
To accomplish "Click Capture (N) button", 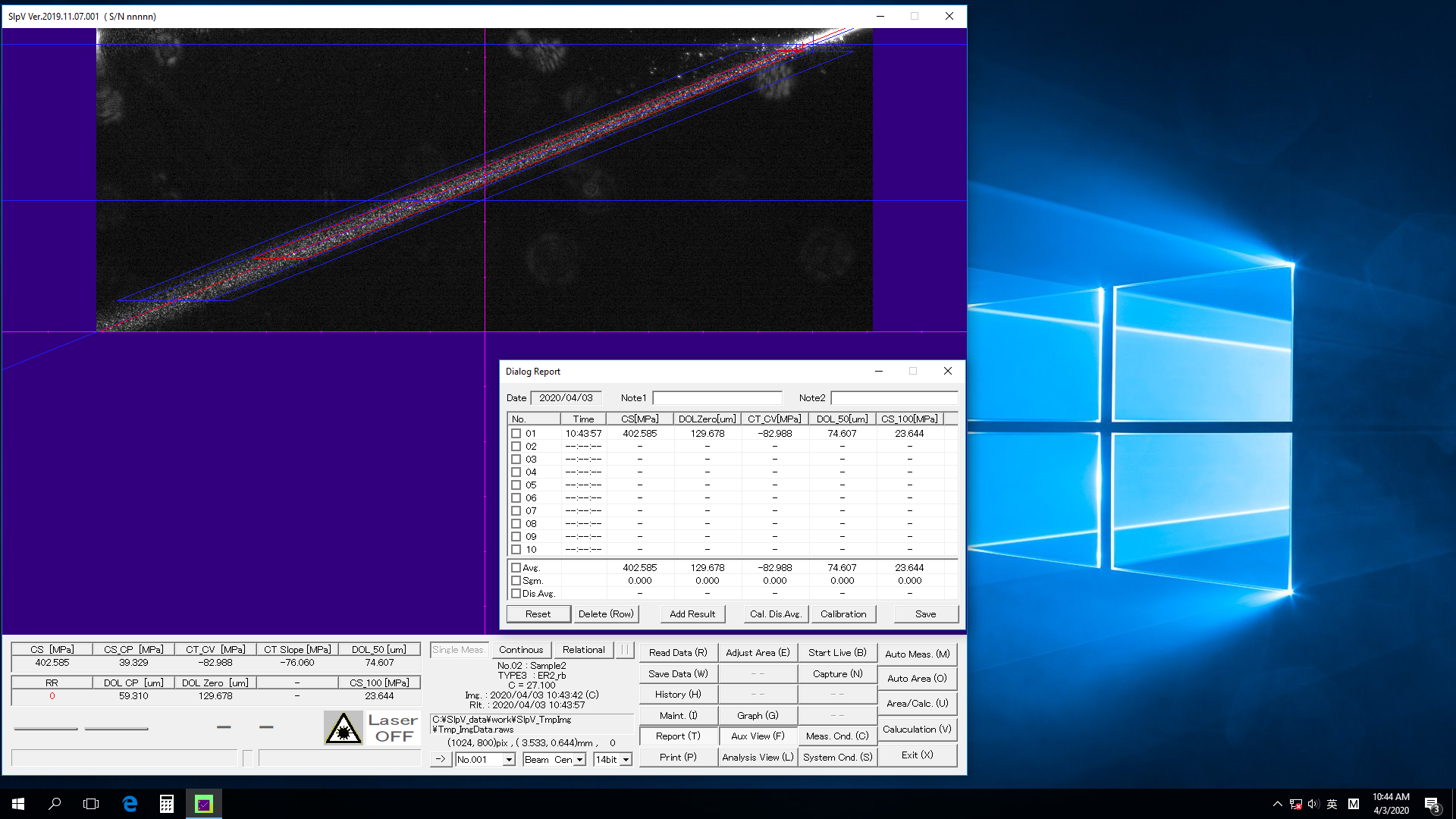I will 837,674.
